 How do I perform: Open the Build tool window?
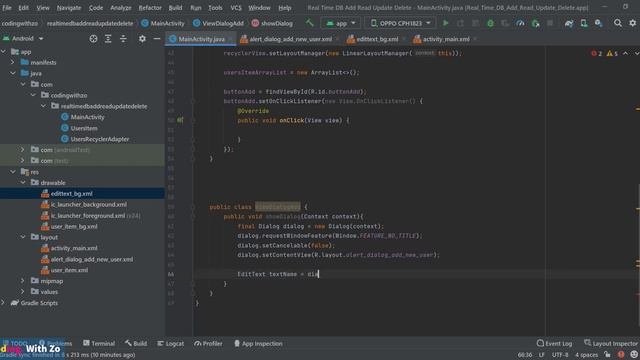136,344
